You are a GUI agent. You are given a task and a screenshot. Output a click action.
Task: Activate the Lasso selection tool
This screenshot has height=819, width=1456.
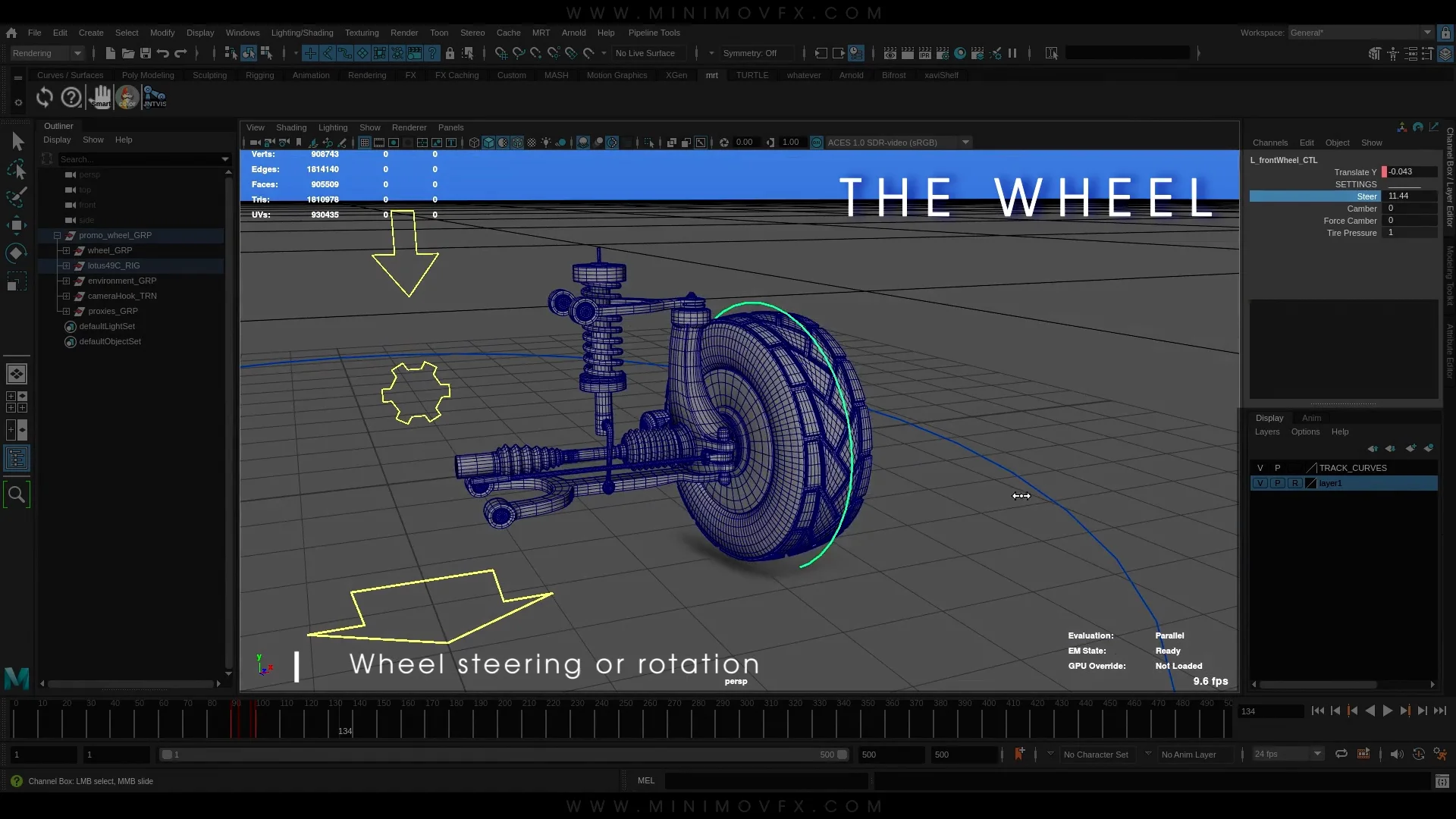17,168
